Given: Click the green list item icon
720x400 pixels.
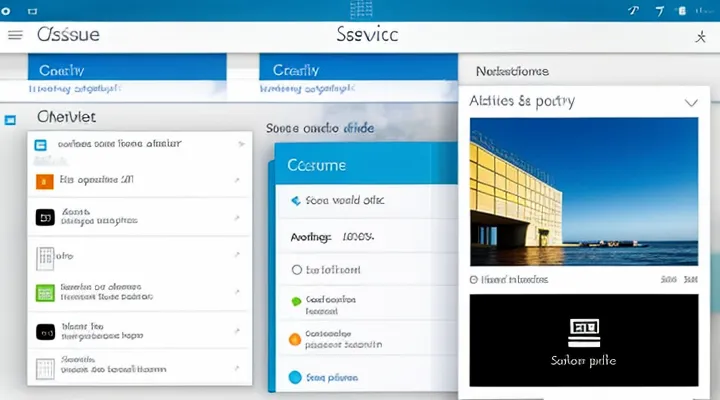Looking at the screenshot, I should click(44, 293).
